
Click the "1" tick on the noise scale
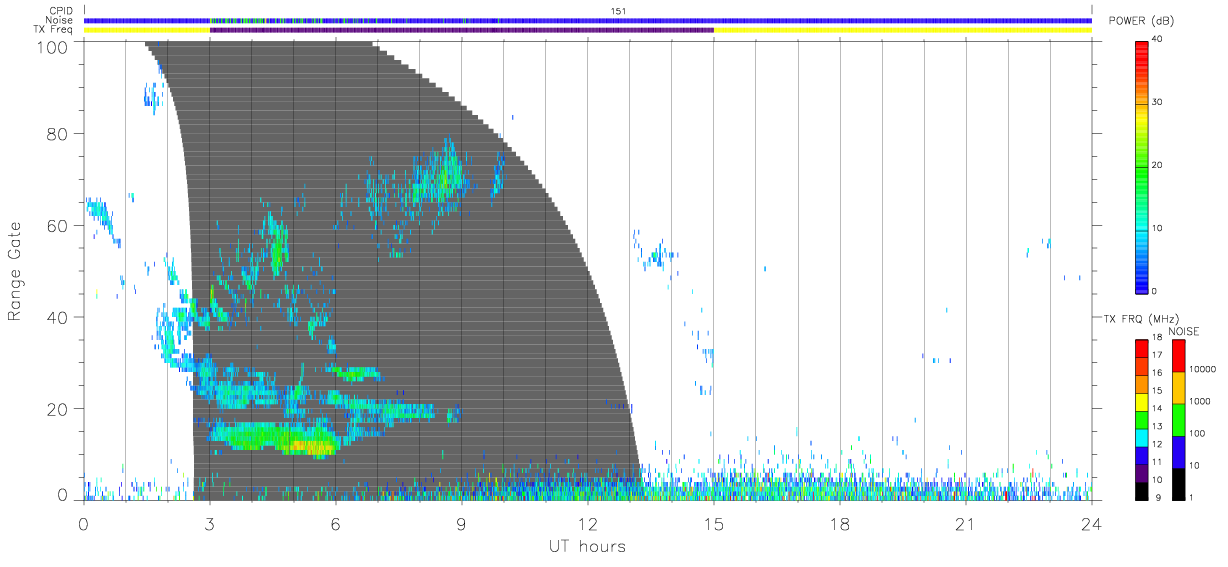(1192, 497)
